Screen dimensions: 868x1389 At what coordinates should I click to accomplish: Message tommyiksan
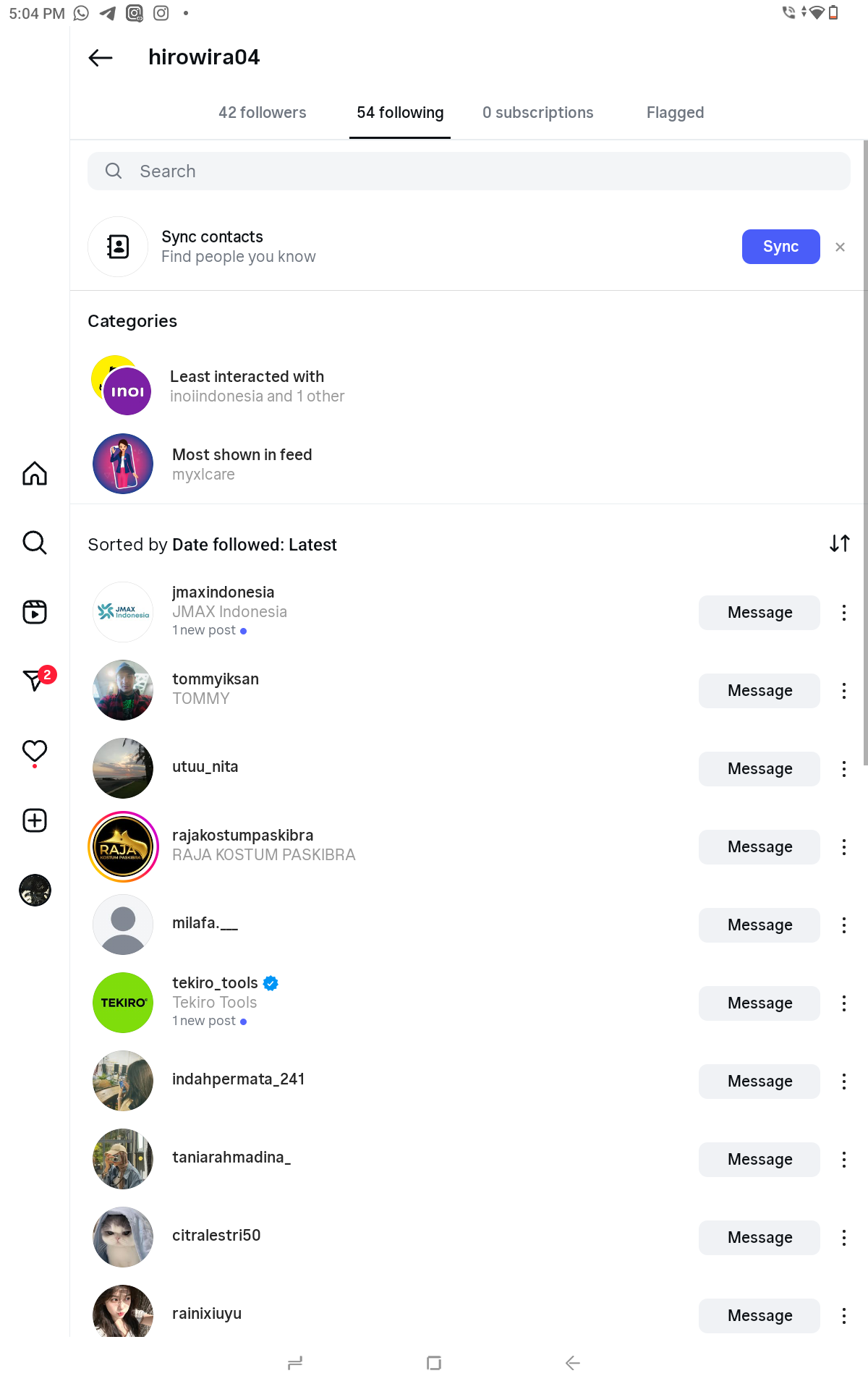pos(759,691)
